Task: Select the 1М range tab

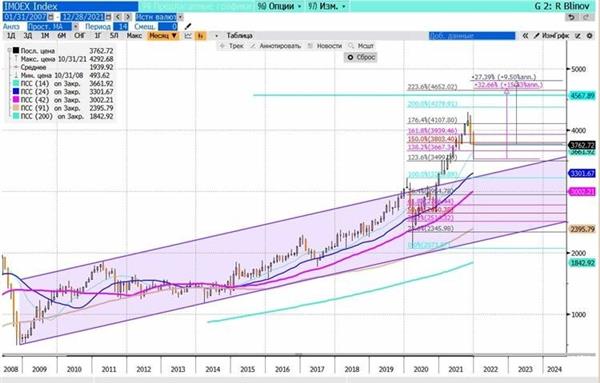Action: point(45,36)
